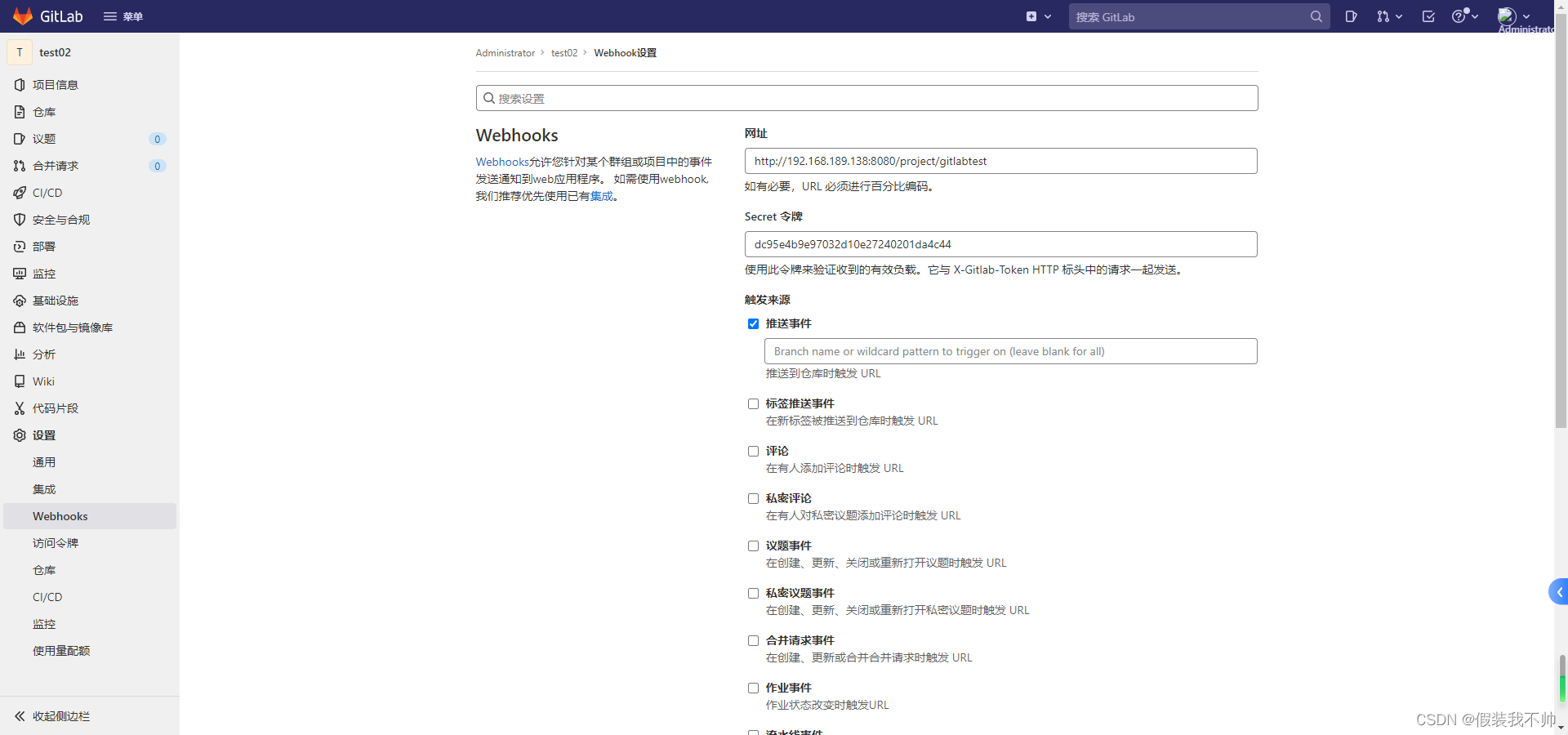Click the 监控 monitor icon
1568x735 pixels.
(x=20, y=274)
